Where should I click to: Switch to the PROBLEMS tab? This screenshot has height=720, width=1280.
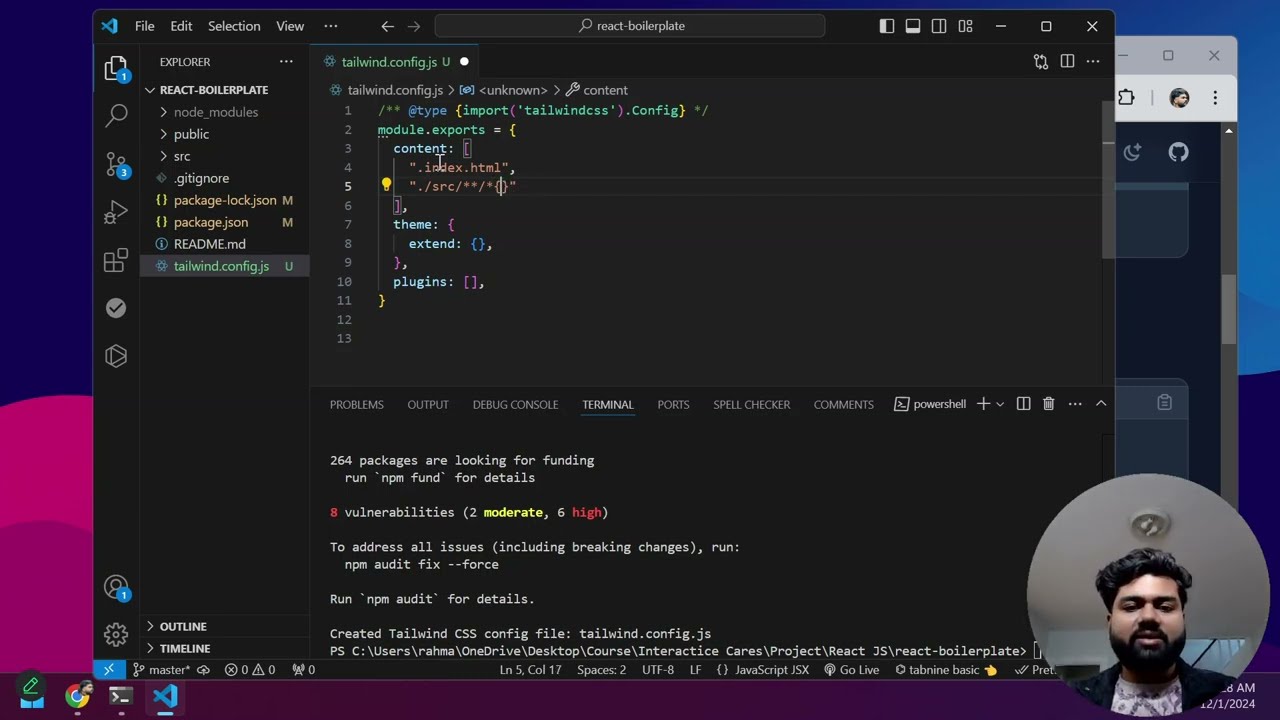click(357, 404)
